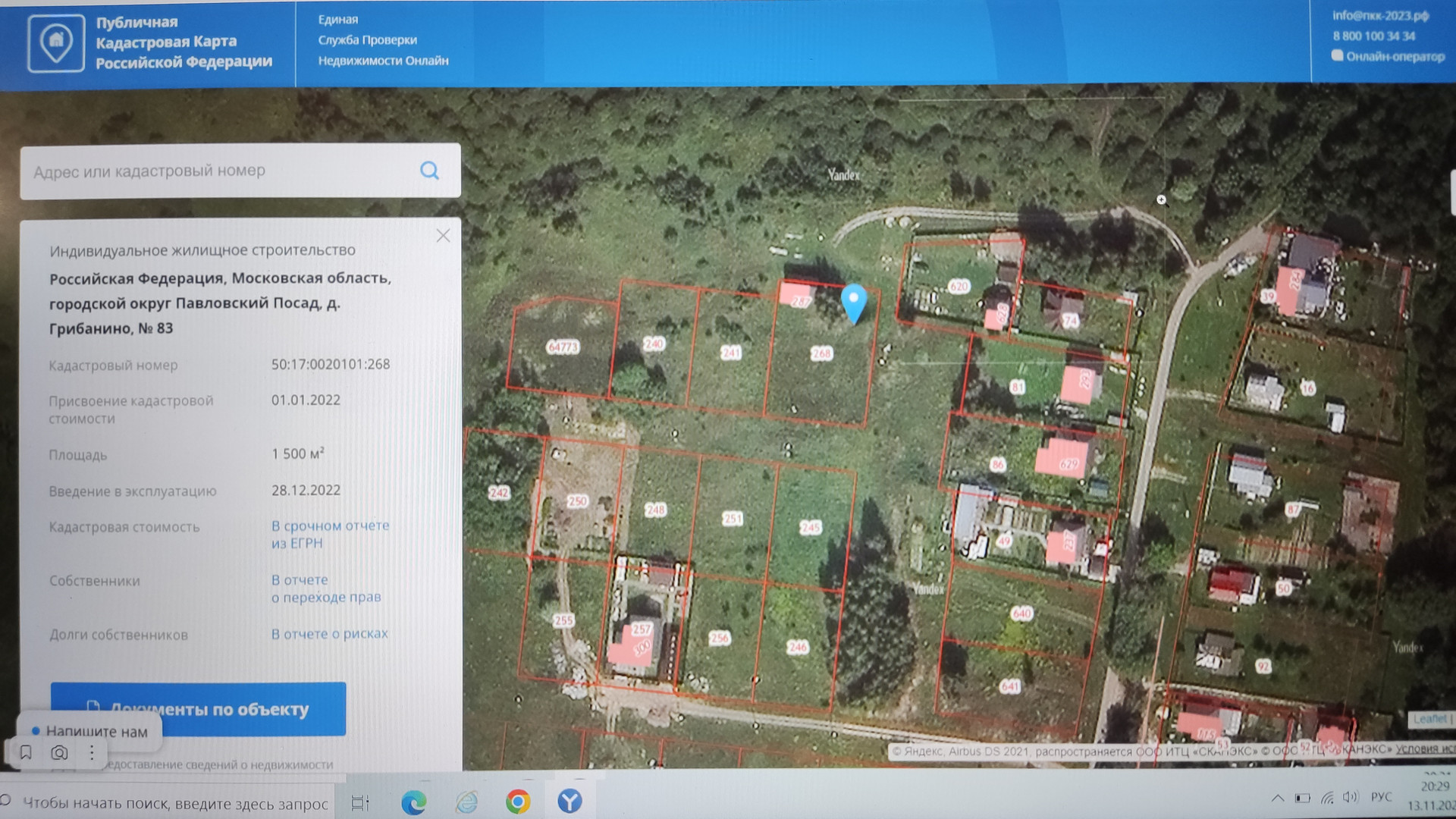The image size is (1456, 819).
Task: Open the three-dot more options menu
Action: tap(92, 752)
